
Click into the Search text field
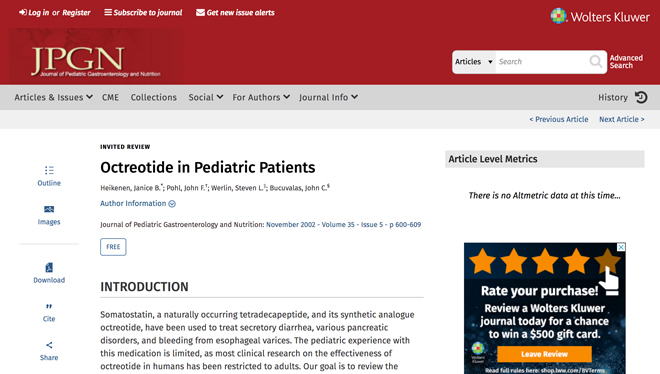543,62
